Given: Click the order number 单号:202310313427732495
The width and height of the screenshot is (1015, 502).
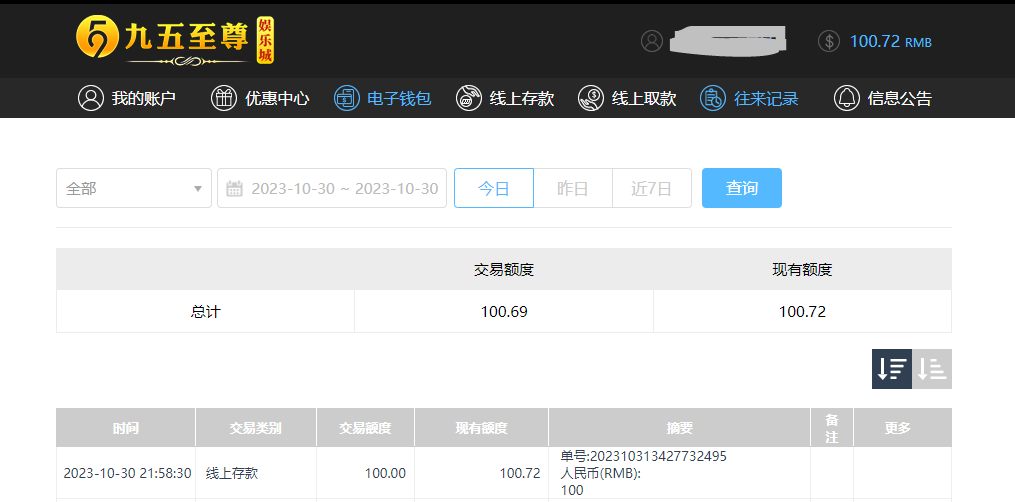Looking at the screenshot, I should point(643,457).
